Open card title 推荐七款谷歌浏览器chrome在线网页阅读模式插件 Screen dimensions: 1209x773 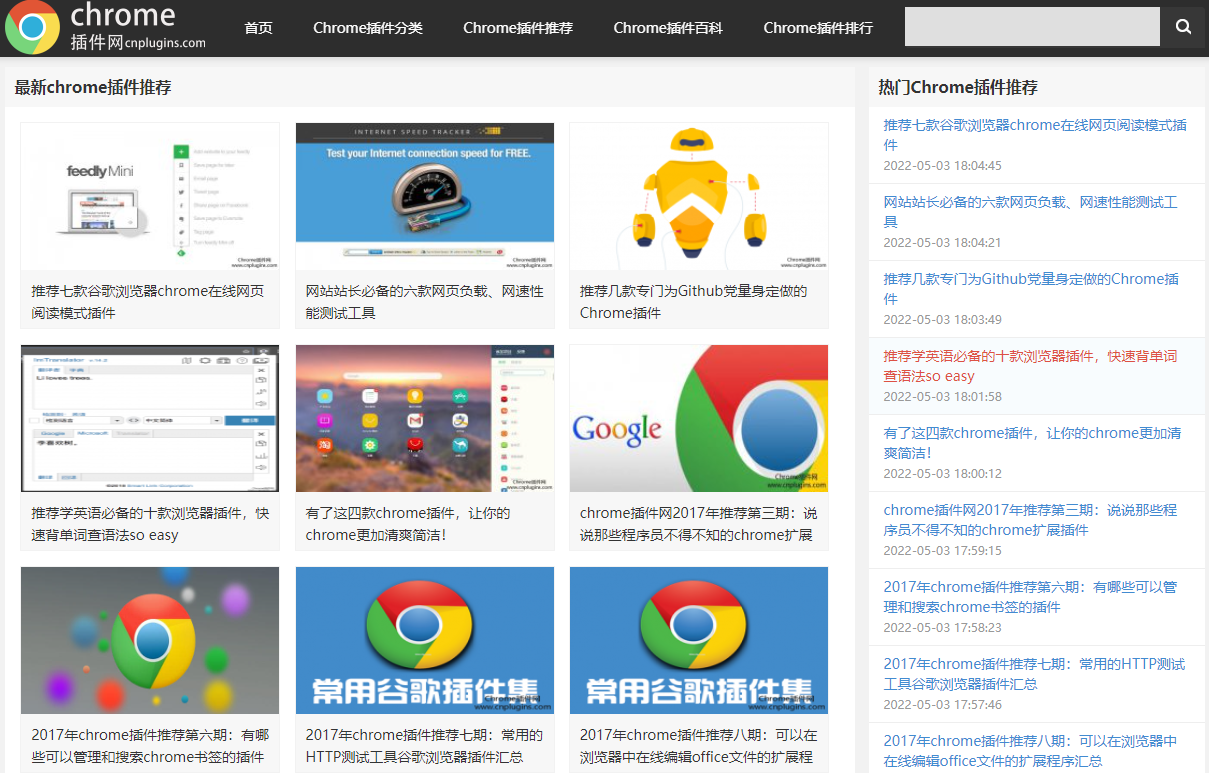click(148, 302)
